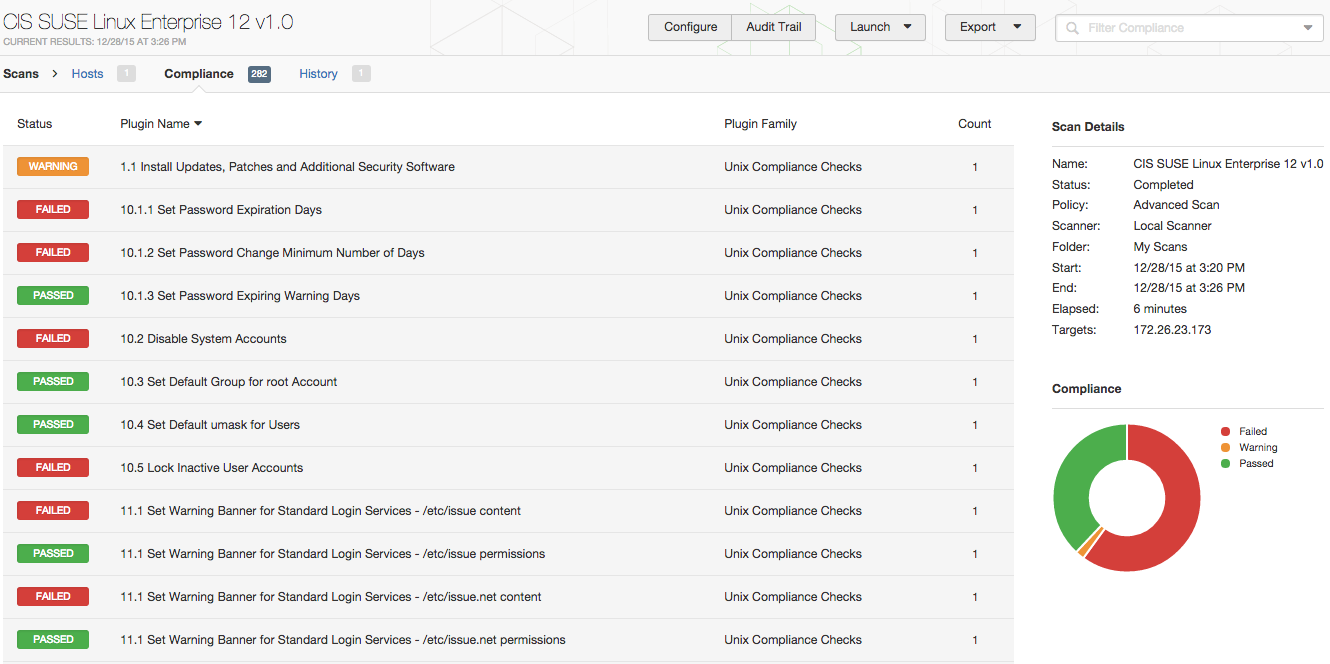The image size is (1330, 664).
Task: Click FAILED badge for /etc/issue.net content
Action: point(53,597)
